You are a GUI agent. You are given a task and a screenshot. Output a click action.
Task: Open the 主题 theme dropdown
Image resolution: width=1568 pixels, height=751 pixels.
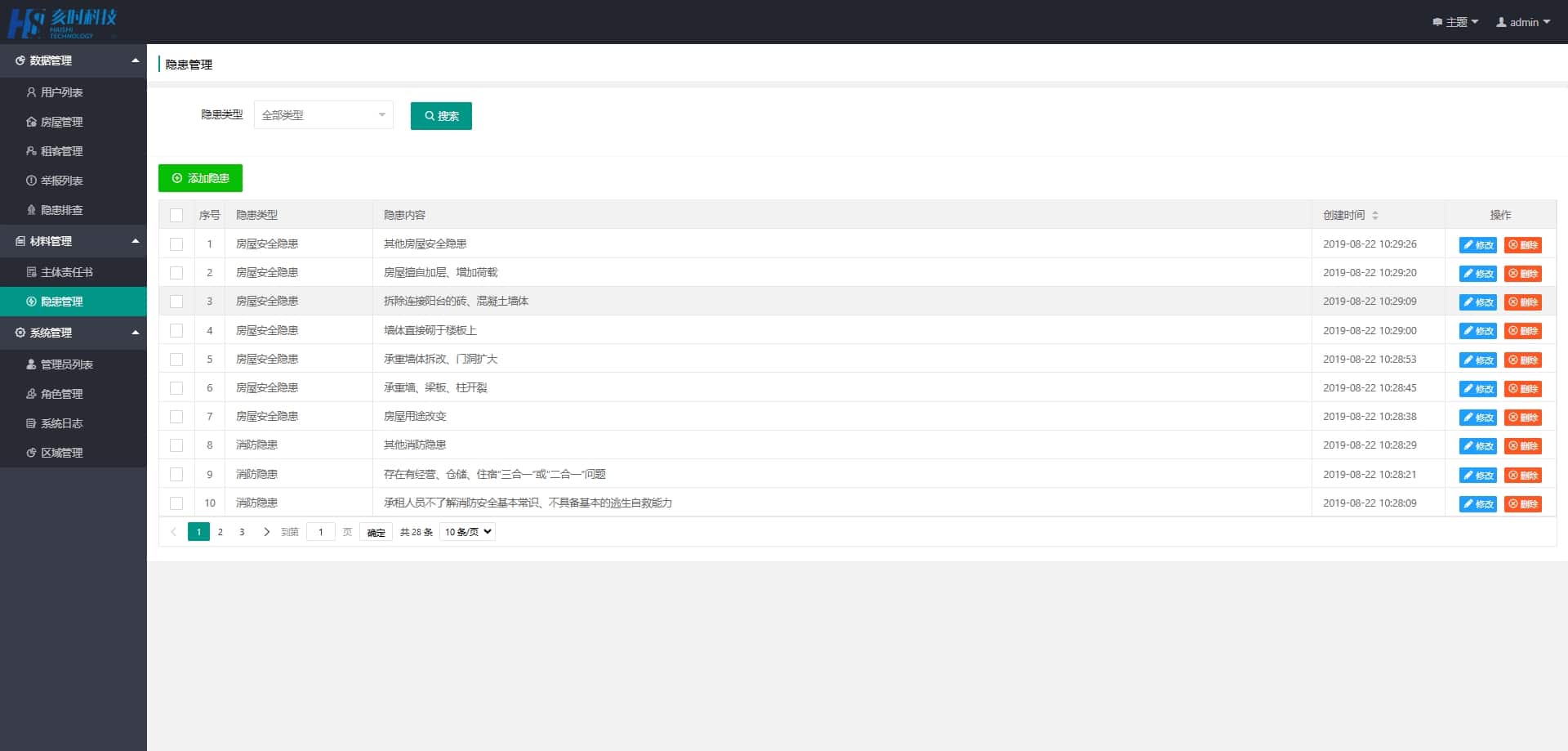point(1455,22)
